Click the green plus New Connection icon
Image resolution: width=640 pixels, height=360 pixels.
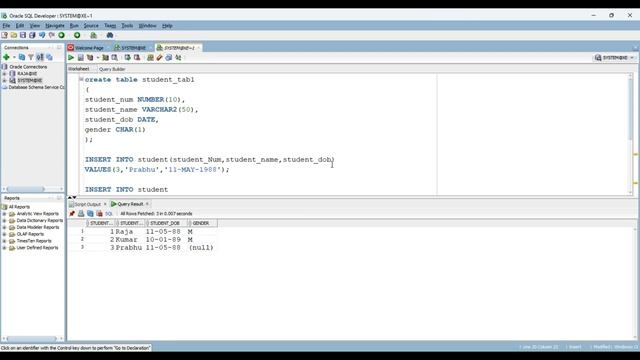pos(6,57)
